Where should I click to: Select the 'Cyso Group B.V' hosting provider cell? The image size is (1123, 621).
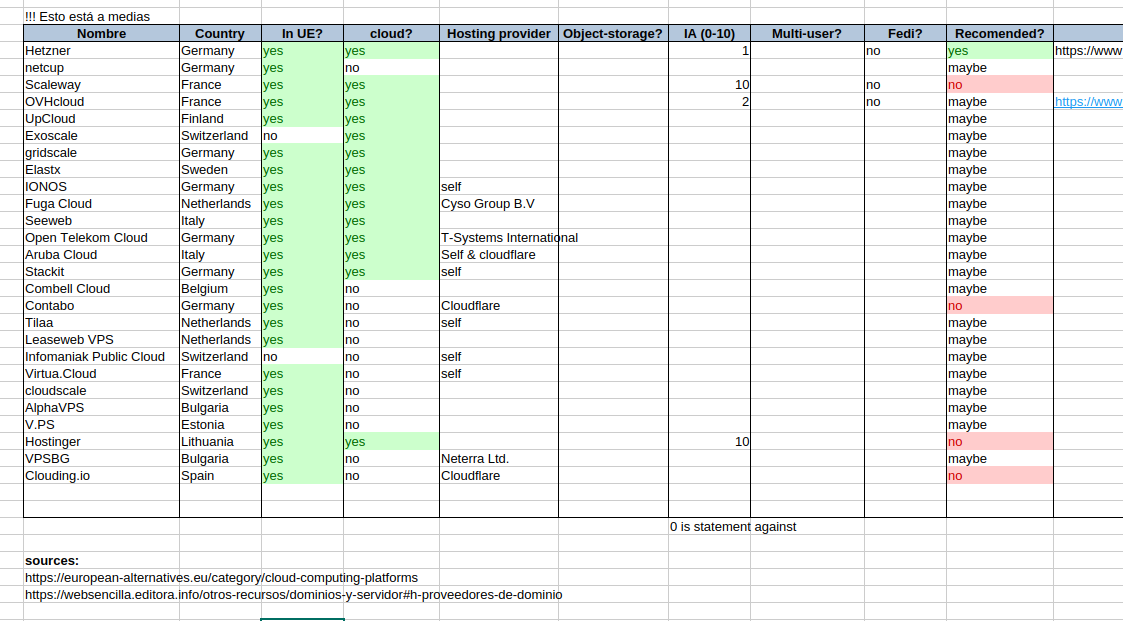tap(498, 204)
